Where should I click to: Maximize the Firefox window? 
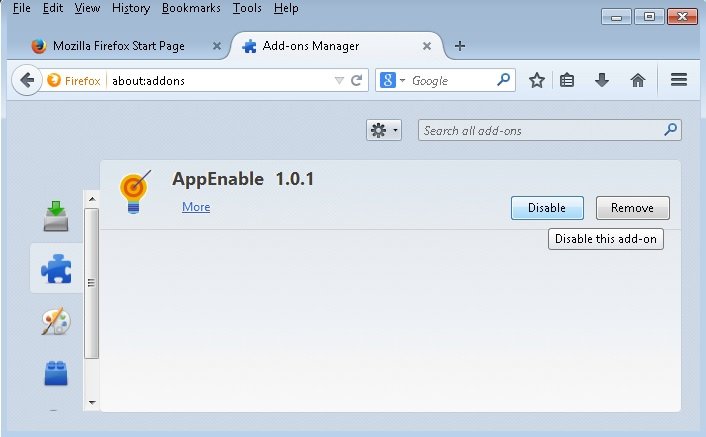point(649,17)
